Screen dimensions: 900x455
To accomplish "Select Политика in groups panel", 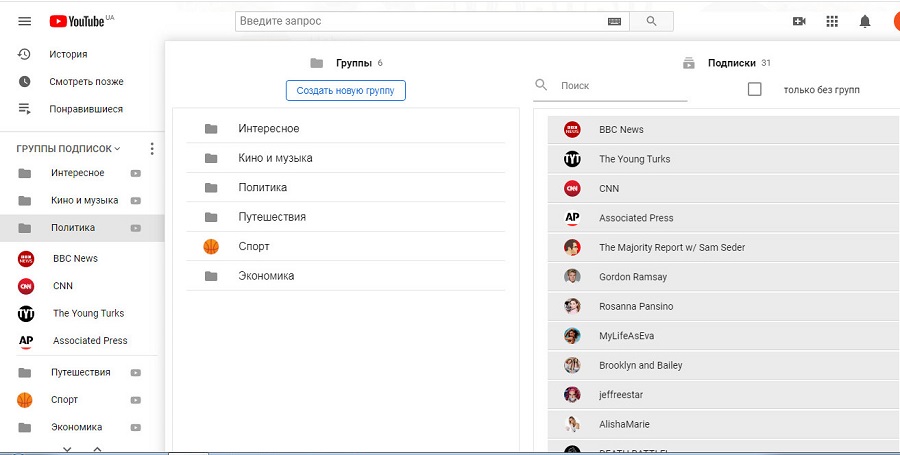I will click(346, 188).
